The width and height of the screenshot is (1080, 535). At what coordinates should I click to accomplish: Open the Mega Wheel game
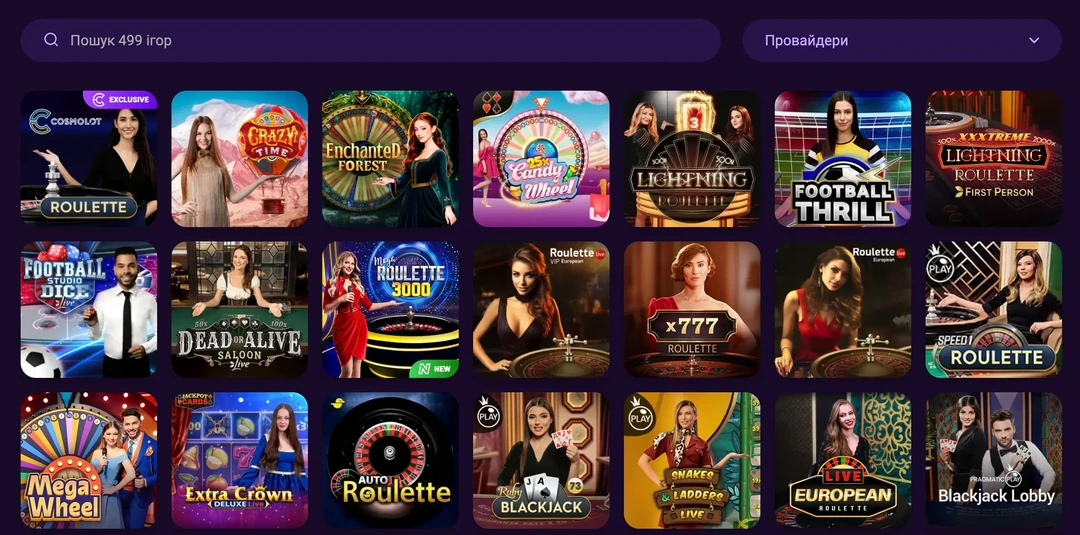pos(89,459)
